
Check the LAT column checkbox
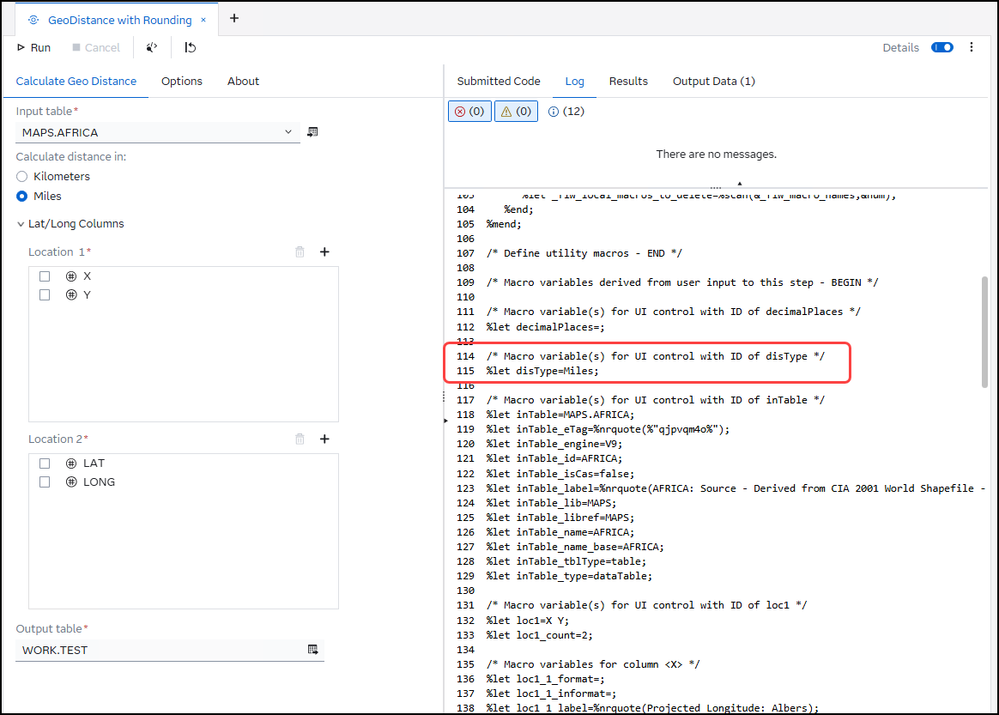coord(45,464)
